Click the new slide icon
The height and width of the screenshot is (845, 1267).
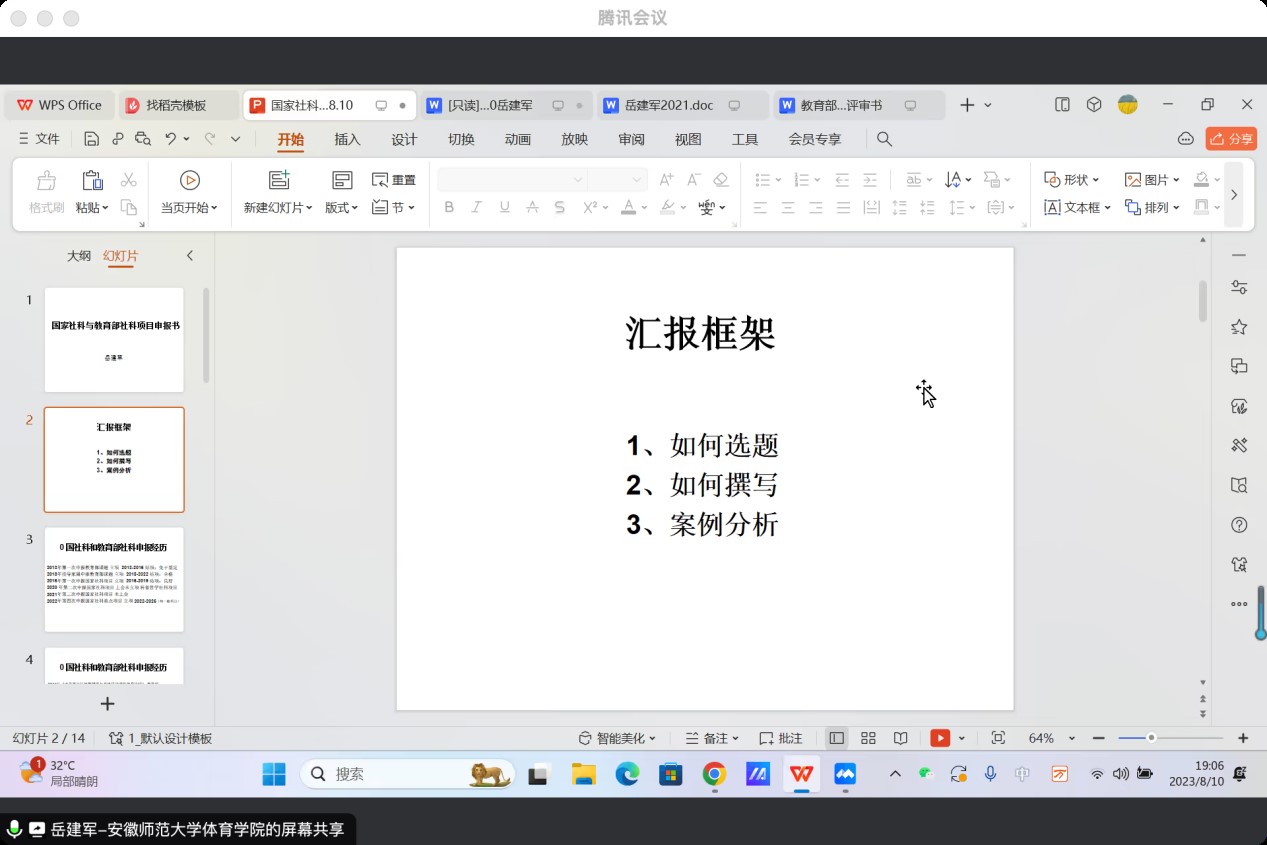click(278, 180)
